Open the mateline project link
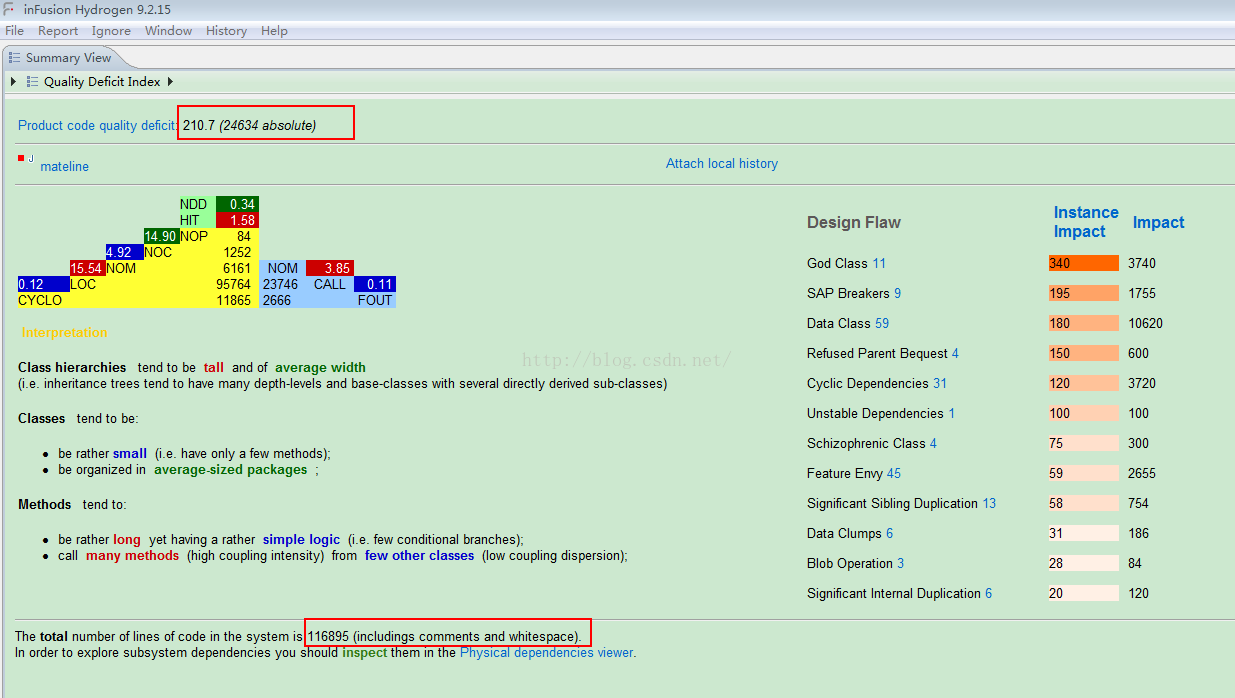The image size is (1235, 698). tap(64, 167)
